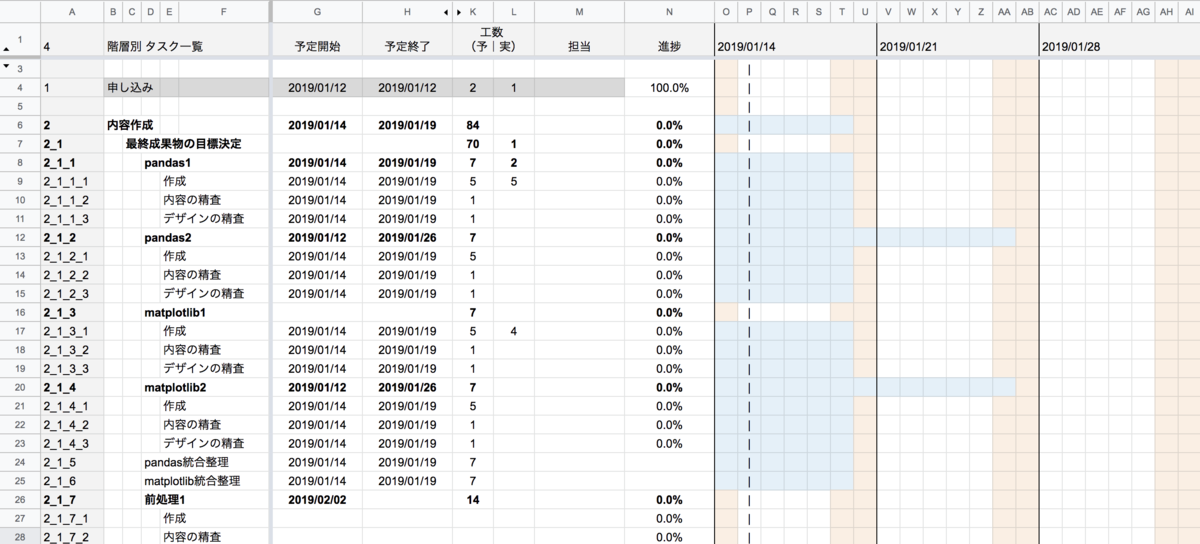1200x544 pixels.
Task: Click the Gantt bar in the matplotlib2 row
Action: [x=865, y=387]
